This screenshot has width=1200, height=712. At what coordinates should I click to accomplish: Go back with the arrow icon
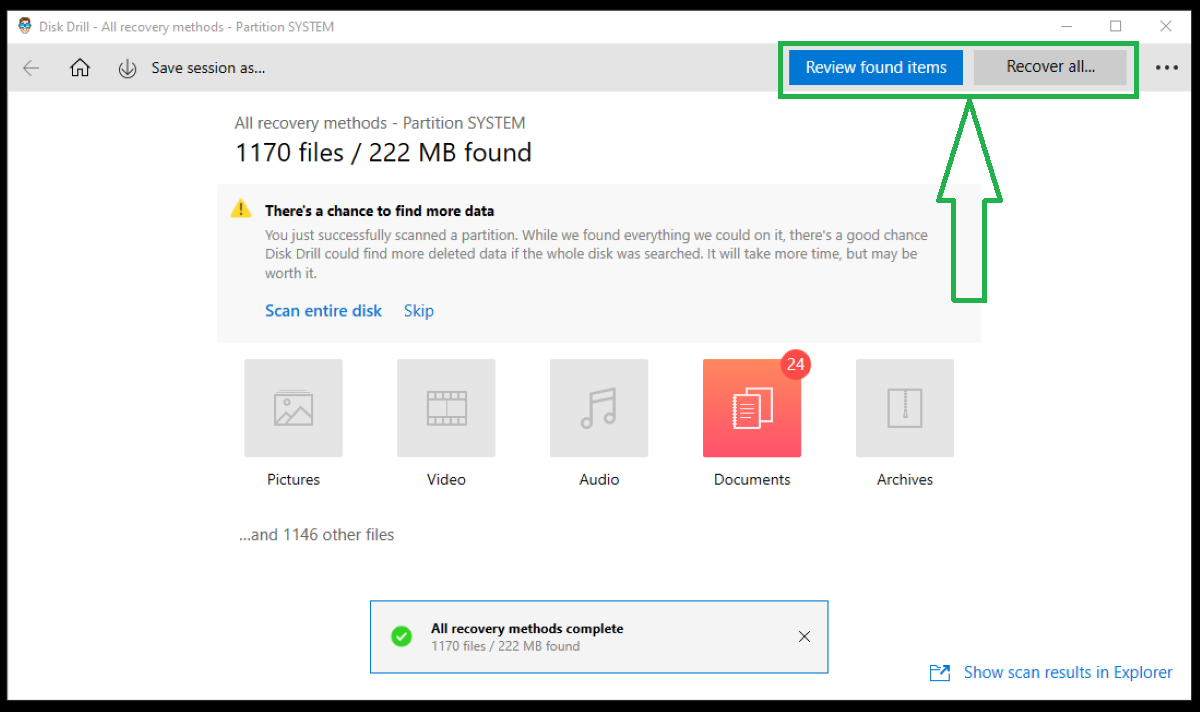coord(31,68)
